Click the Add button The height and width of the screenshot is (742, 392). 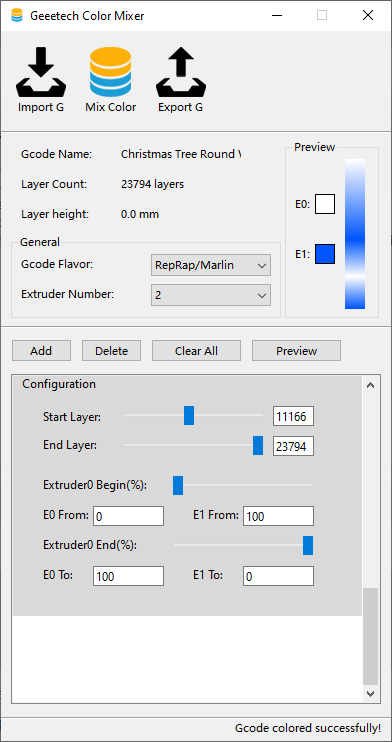click(x=41, y=351)
